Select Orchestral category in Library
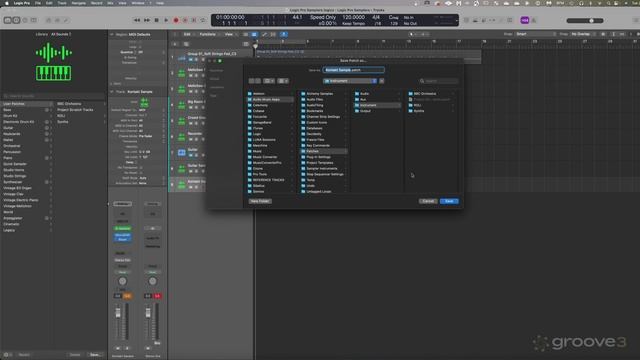 [x=27, y=146]
